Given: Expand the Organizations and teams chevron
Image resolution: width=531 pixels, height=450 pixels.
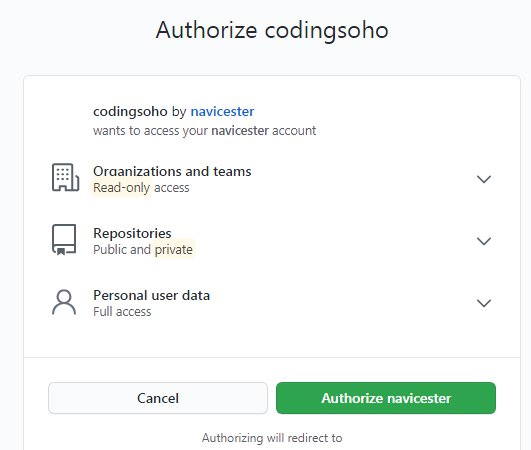Looking at the screenshot, I should 484,179.
